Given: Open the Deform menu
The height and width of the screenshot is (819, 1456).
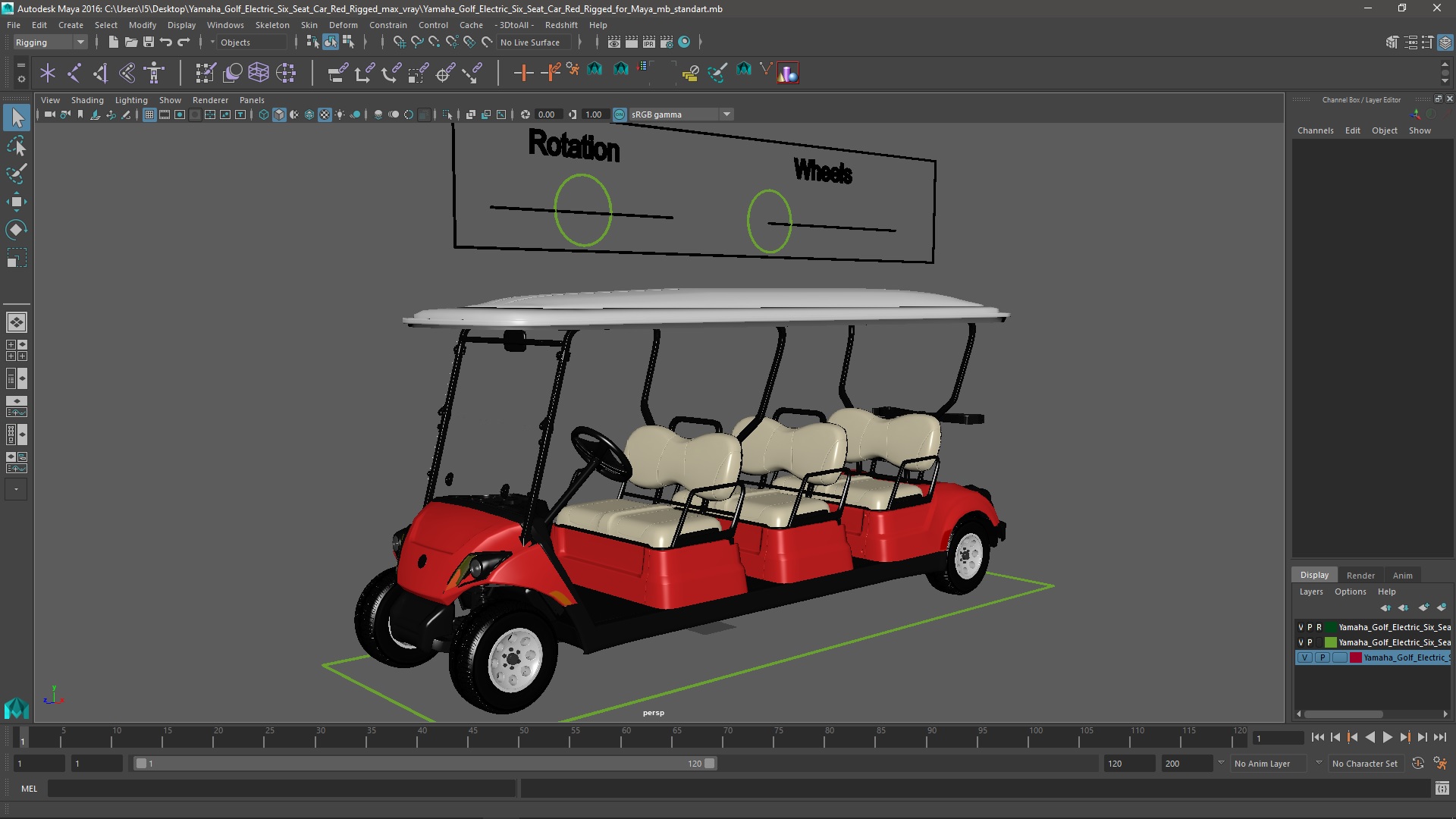Looking at the screenshot, I should (343, 25).
